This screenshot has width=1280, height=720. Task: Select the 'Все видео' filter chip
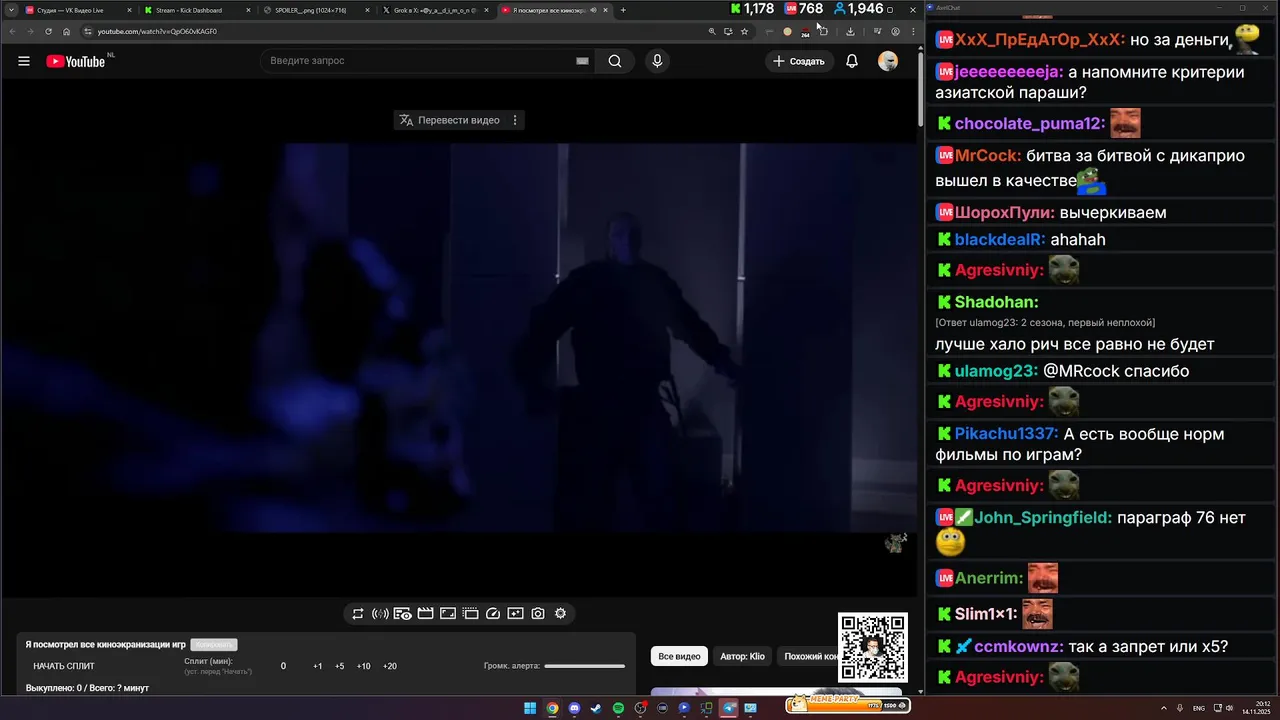679,656
